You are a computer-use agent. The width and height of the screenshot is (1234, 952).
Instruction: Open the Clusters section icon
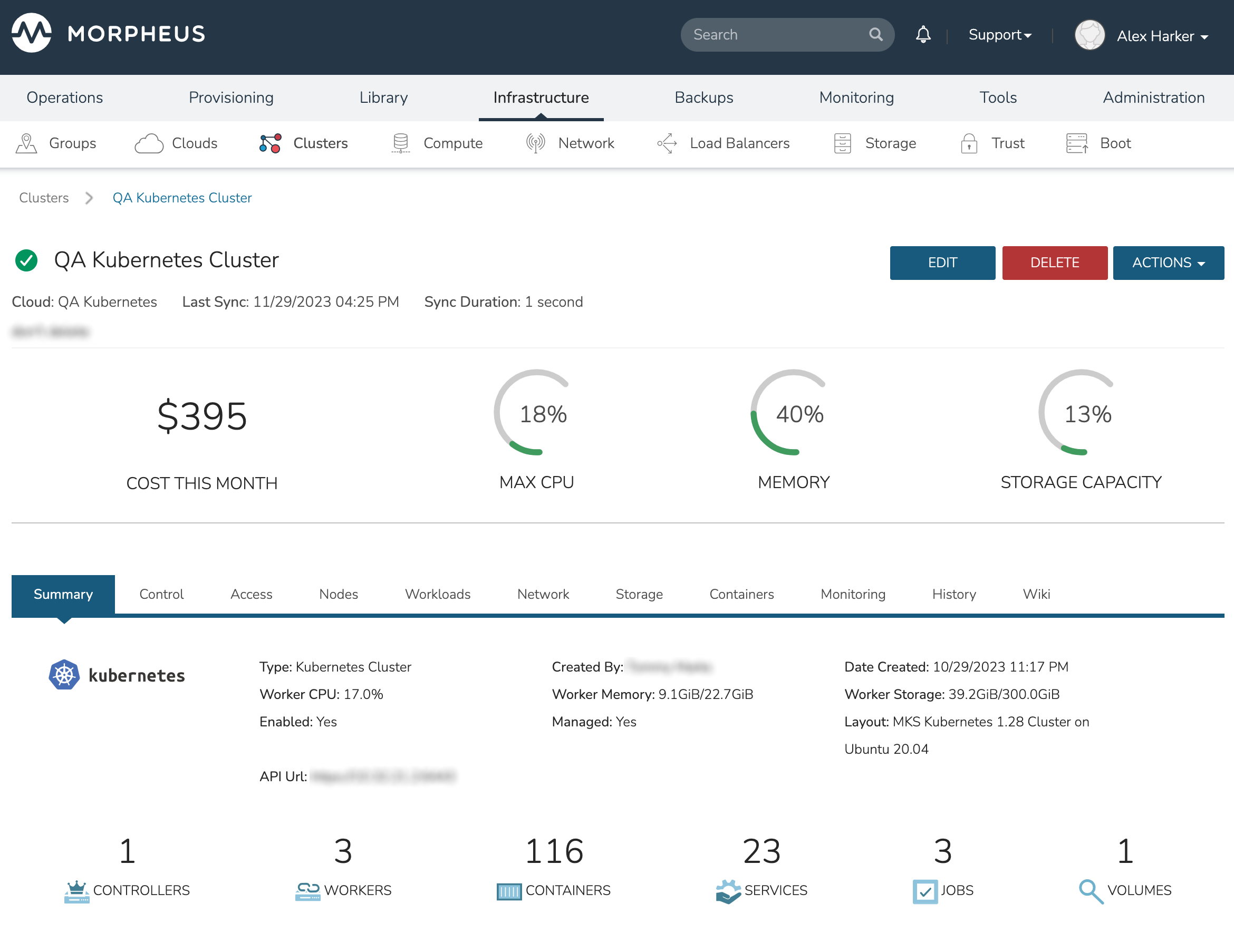click(x=270, y=143)
